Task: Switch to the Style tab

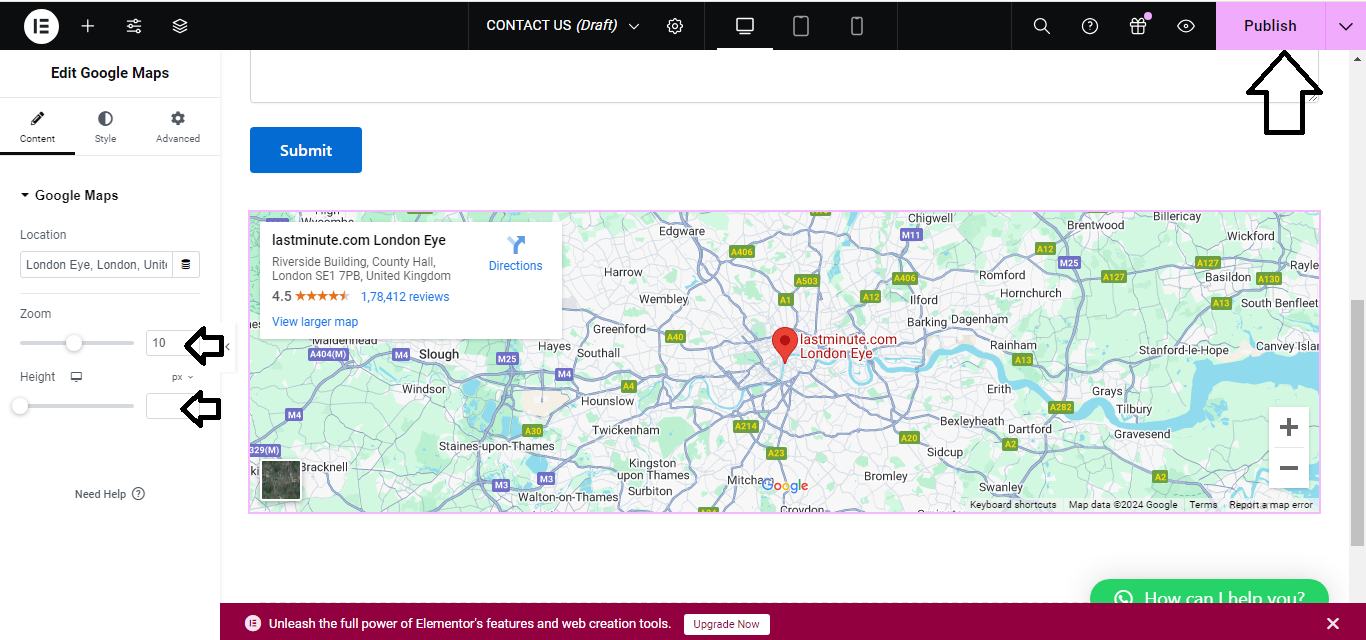Action: point(105,127)
